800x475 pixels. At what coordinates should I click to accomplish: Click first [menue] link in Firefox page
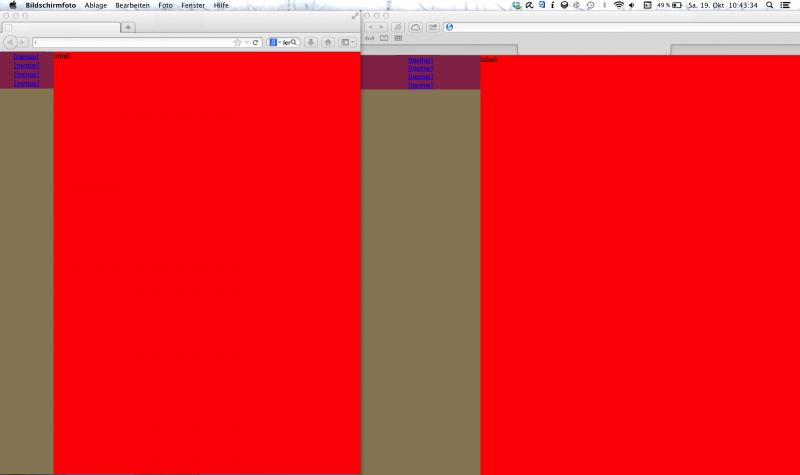pyautogui.click(x=26, y=57)
